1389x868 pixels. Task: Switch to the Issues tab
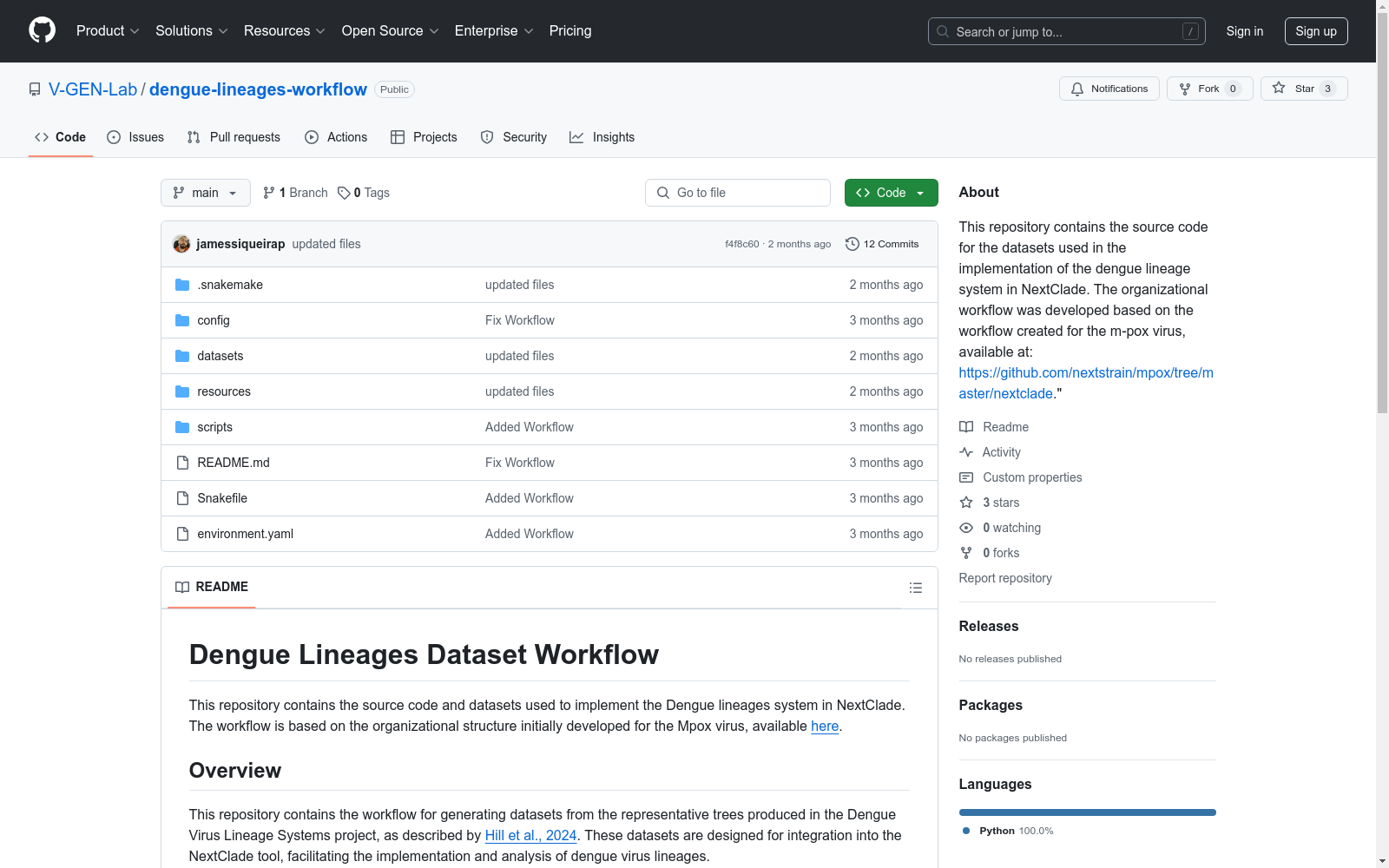(135, 137)
